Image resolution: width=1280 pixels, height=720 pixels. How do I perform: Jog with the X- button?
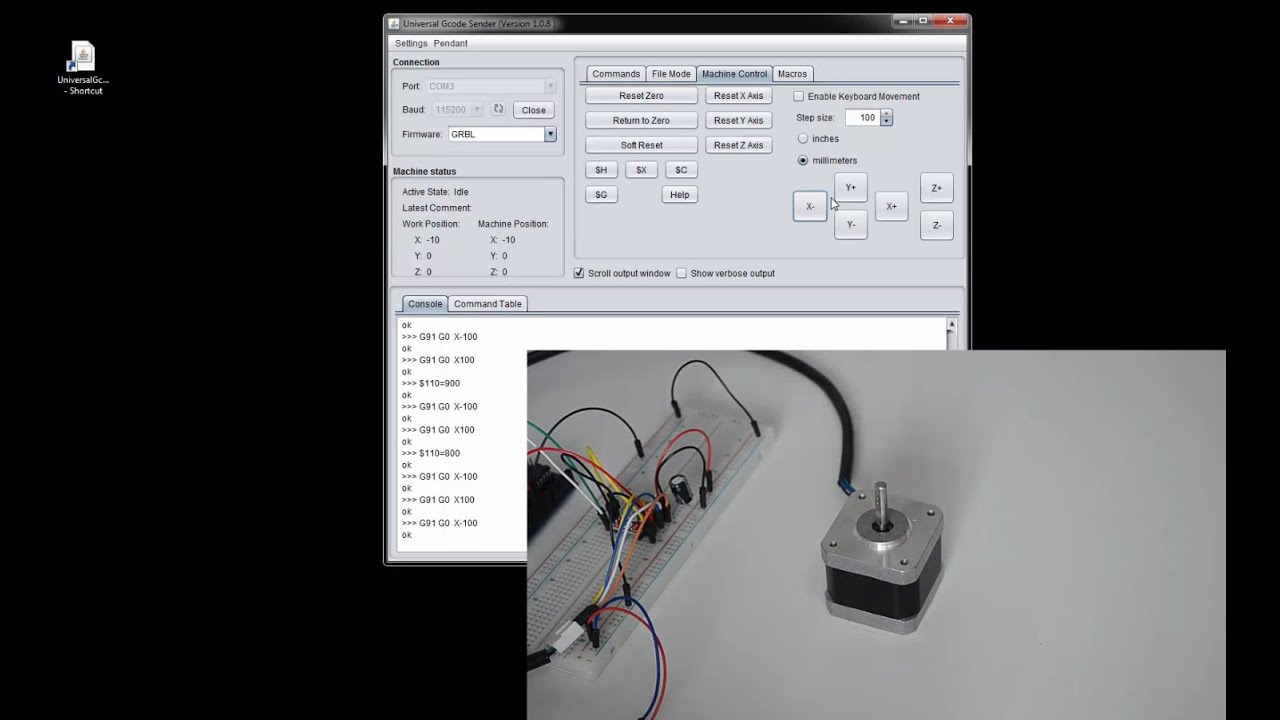[x=810, y=206]
